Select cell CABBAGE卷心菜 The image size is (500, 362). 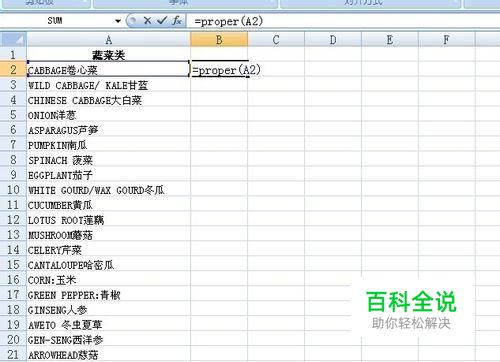(x=109, y=70)
